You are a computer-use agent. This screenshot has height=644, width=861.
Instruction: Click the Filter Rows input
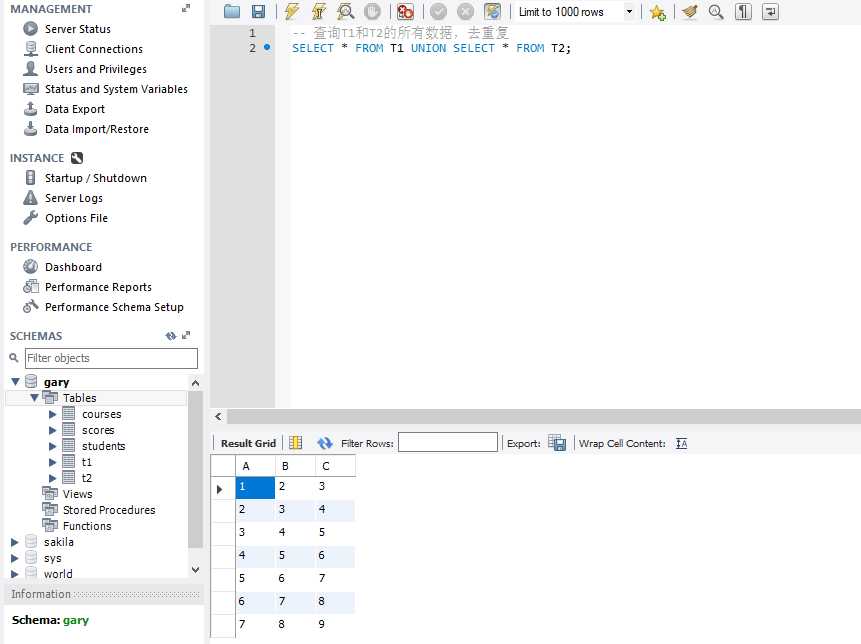pos(448,443)
